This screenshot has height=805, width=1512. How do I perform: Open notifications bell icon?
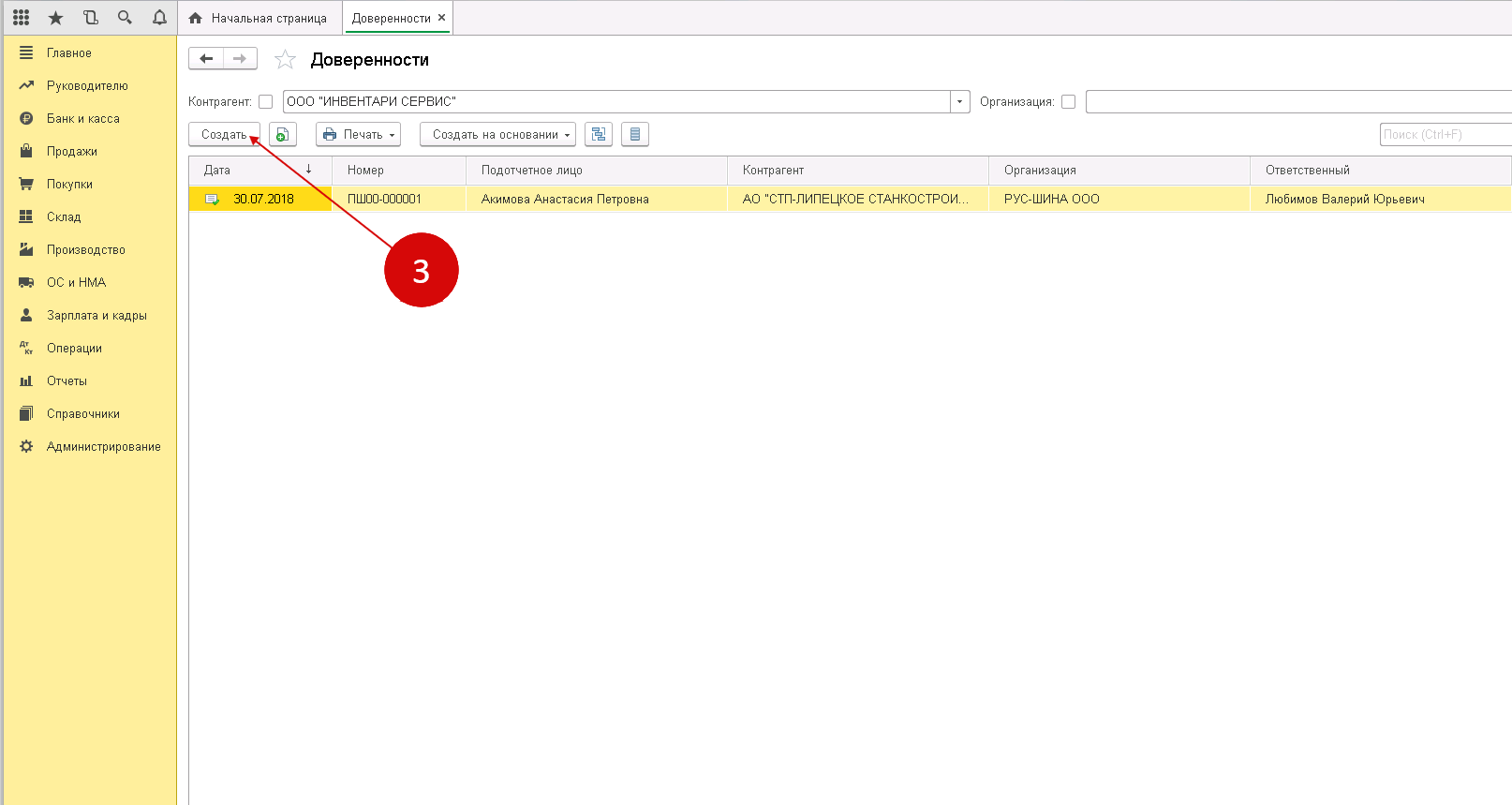click(x=159, y=18)
